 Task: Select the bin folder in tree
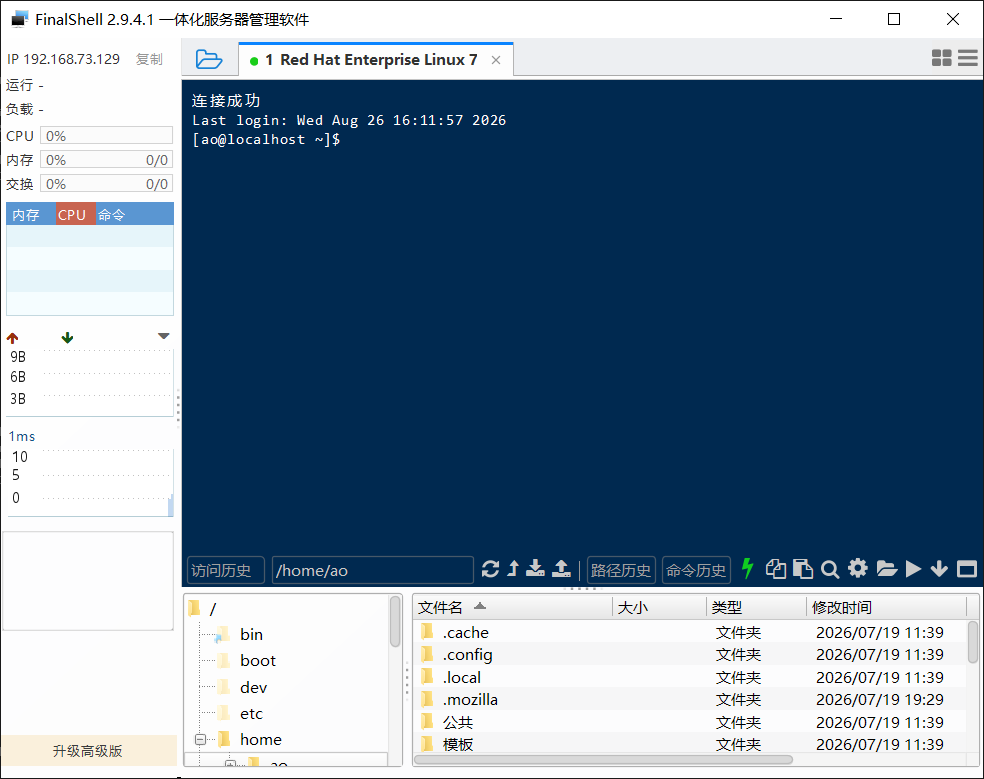[240, 635]
